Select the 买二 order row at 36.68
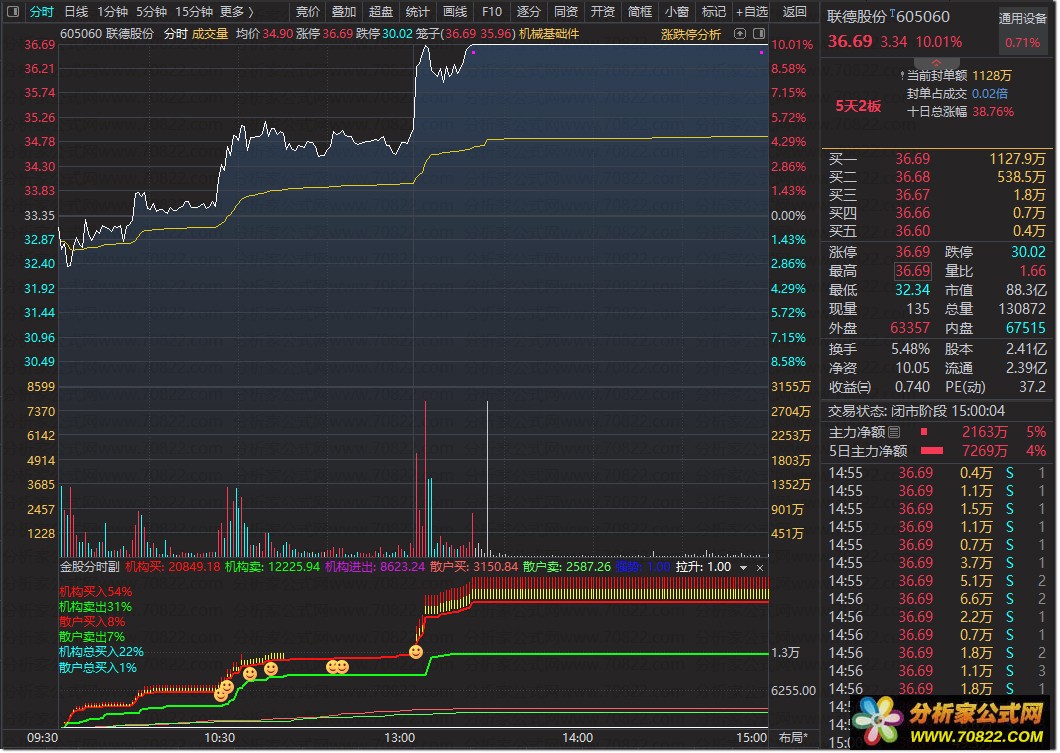This screenshot has height=753, width=1060. (x=937, y=177)
